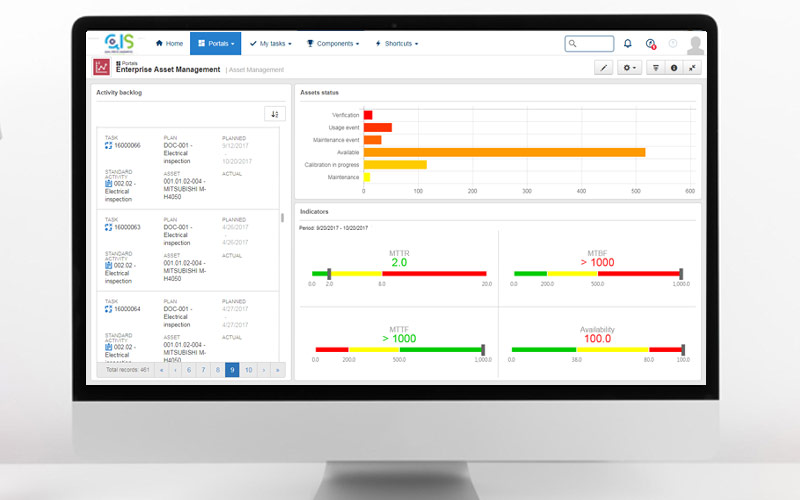The image size is (800, 500).
Task: Jump to the last page of records
Action: point(278,370)
